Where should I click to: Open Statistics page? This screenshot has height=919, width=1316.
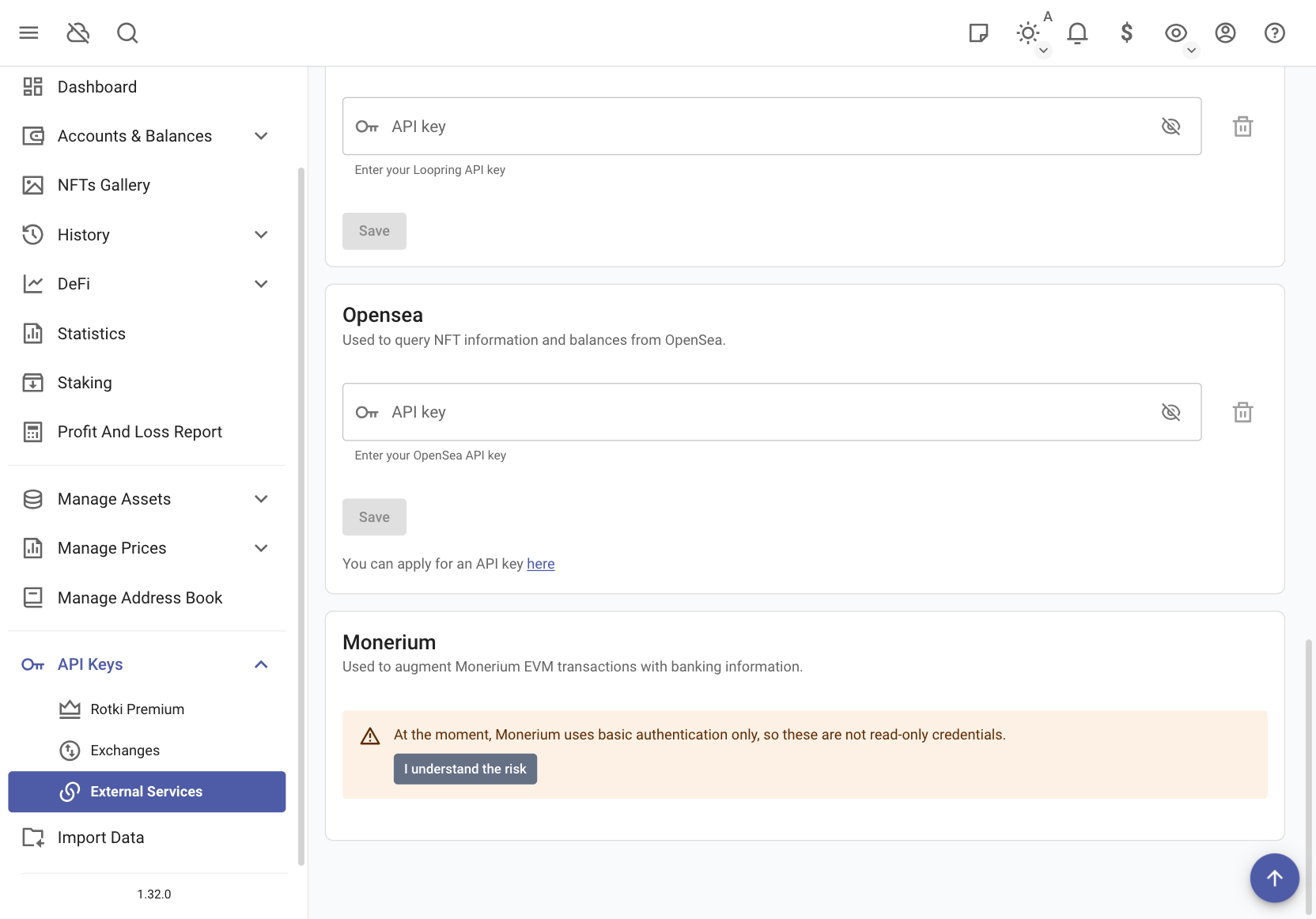pos(147,334)
